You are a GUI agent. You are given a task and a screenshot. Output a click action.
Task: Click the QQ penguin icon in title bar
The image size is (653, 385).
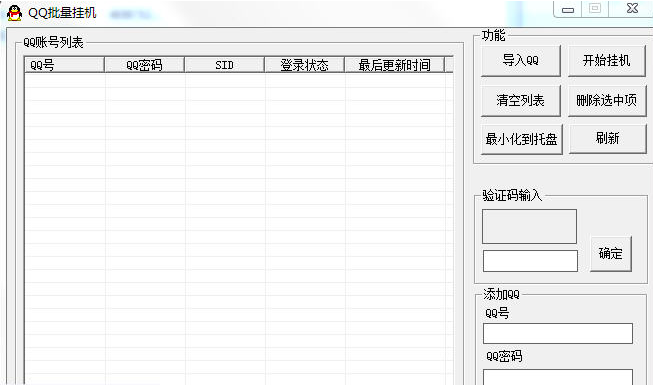[x=15, y=13]
